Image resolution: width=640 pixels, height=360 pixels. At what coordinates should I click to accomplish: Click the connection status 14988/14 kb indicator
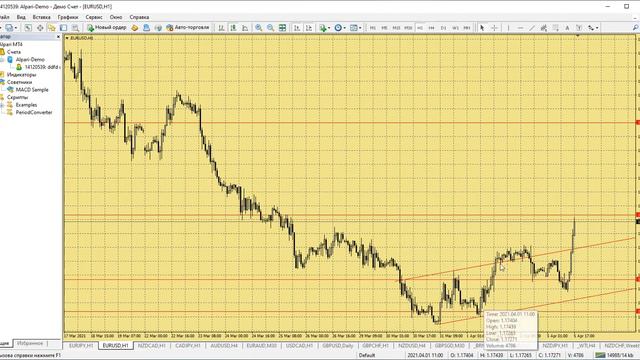pyautogui.click(x=617, y=356)
